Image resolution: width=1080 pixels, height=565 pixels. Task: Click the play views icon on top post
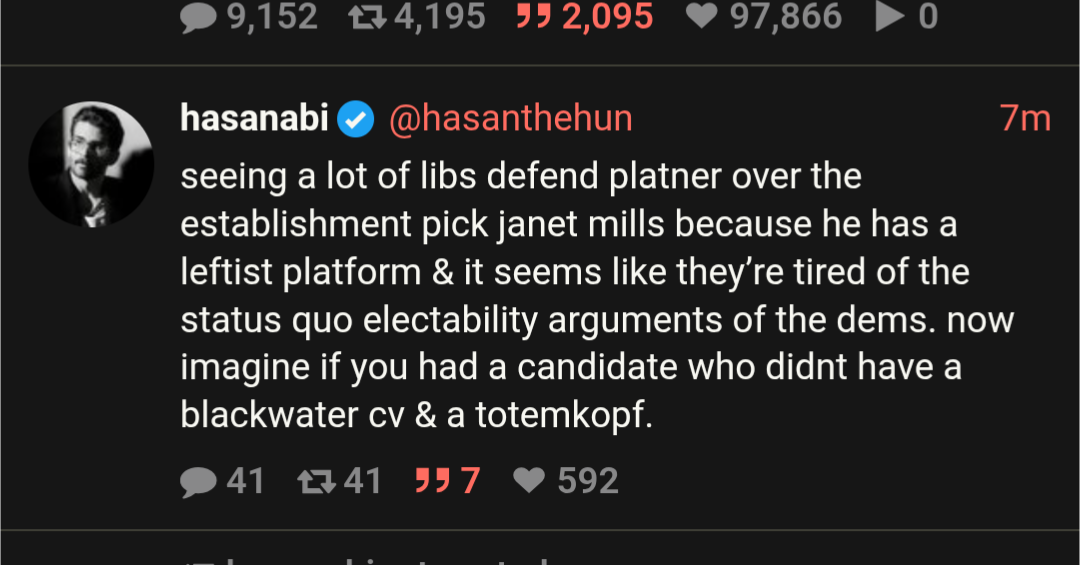pos(889,17)
